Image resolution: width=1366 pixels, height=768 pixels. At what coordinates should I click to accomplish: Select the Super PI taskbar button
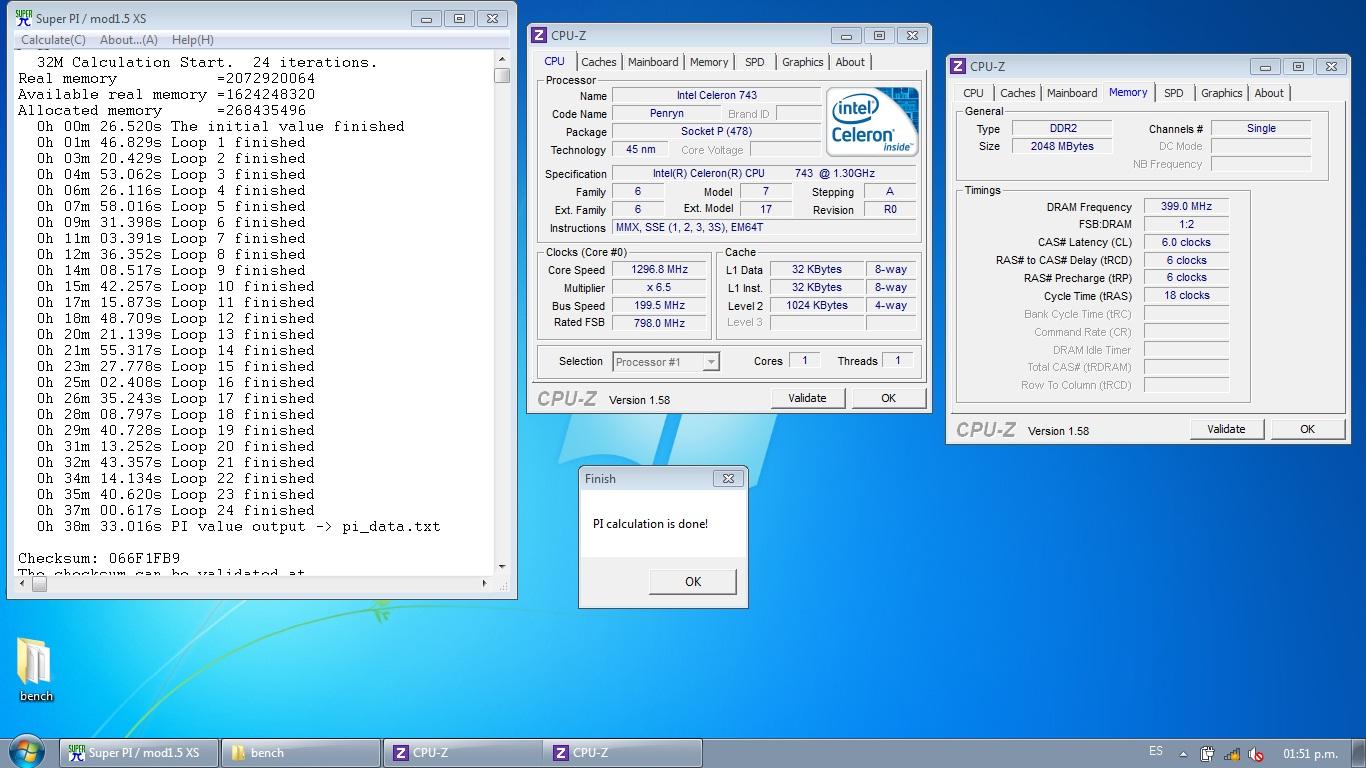139,753
